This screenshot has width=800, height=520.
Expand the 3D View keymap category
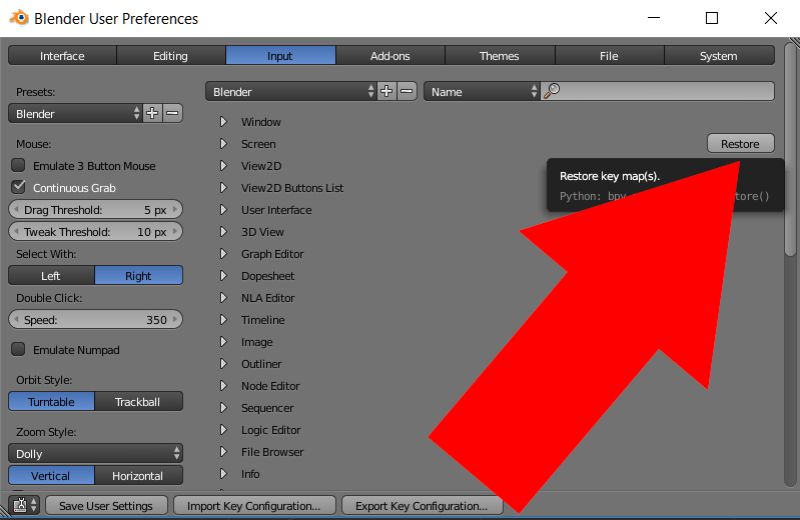point(223,231)
